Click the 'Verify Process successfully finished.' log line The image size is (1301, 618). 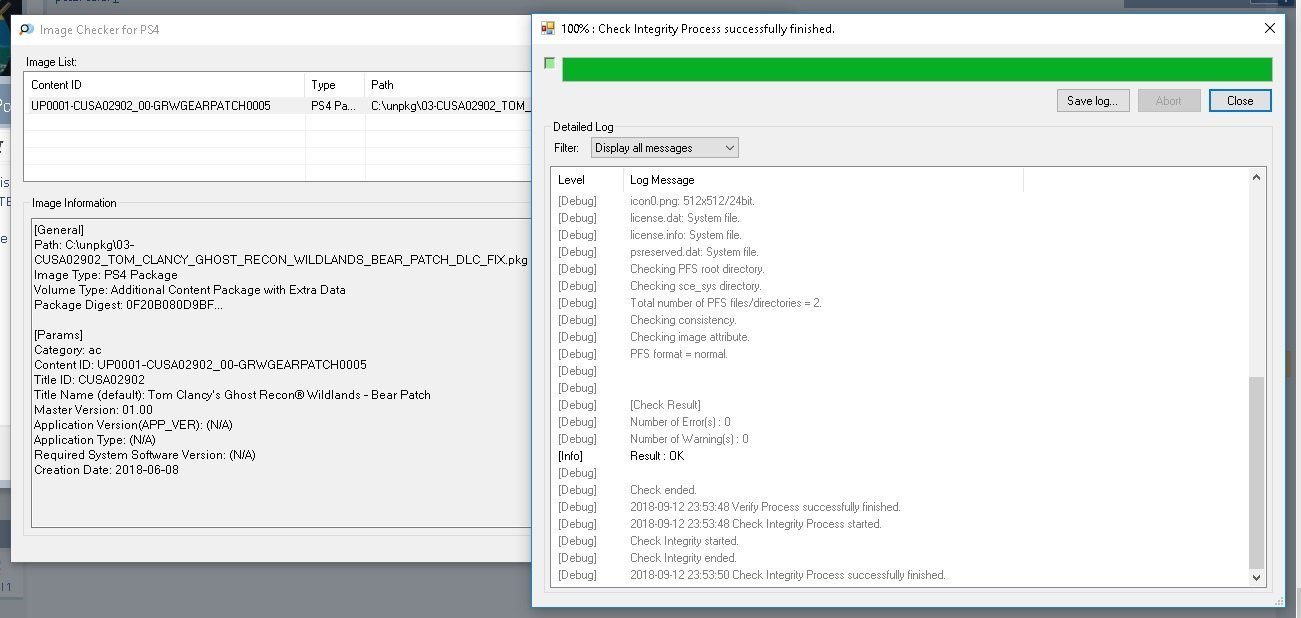coord(765,507)
